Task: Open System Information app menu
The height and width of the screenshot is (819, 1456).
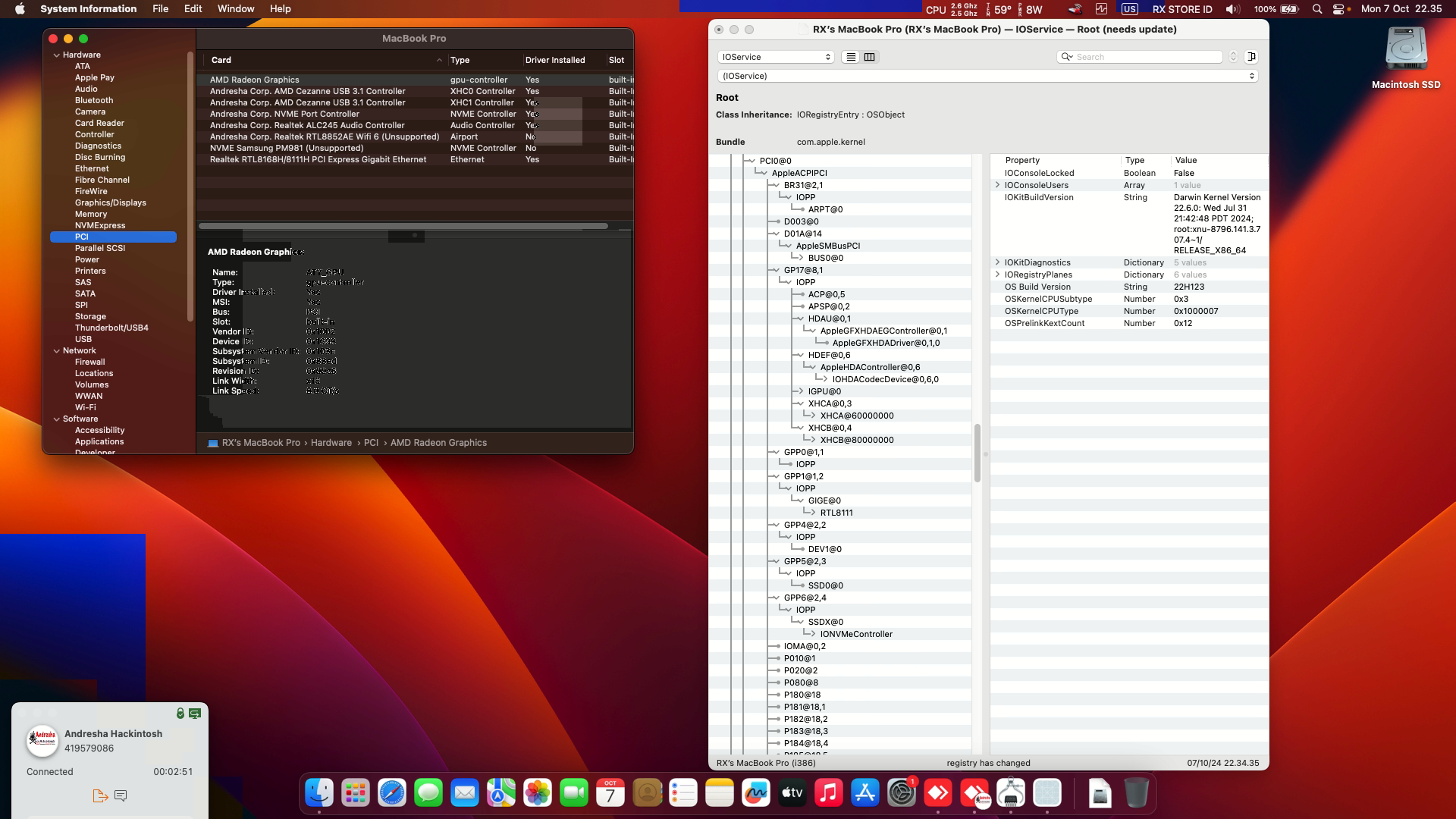Action: (x=89, y=9)
